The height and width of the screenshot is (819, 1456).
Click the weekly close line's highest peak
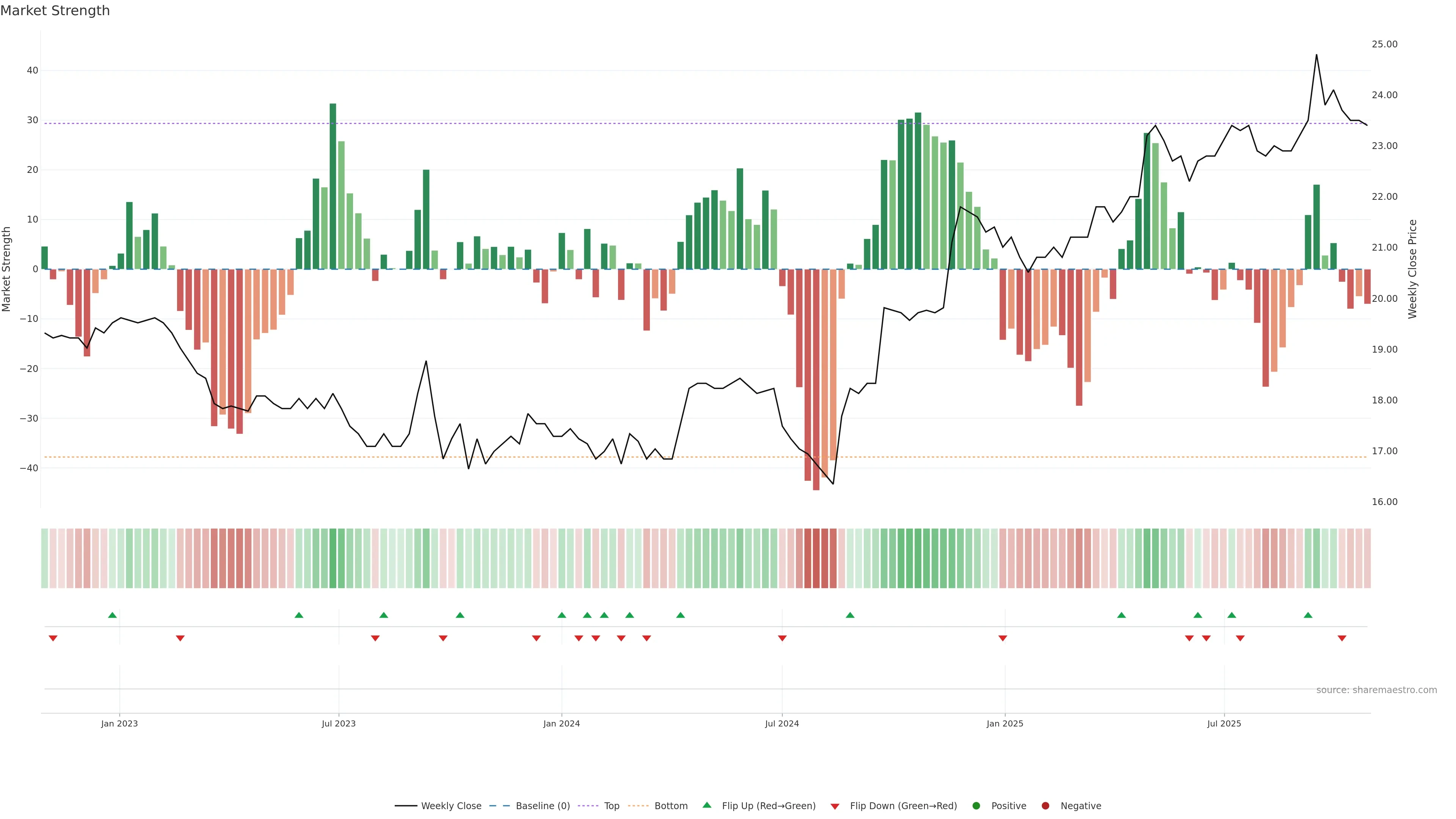tap(1316, 55)
